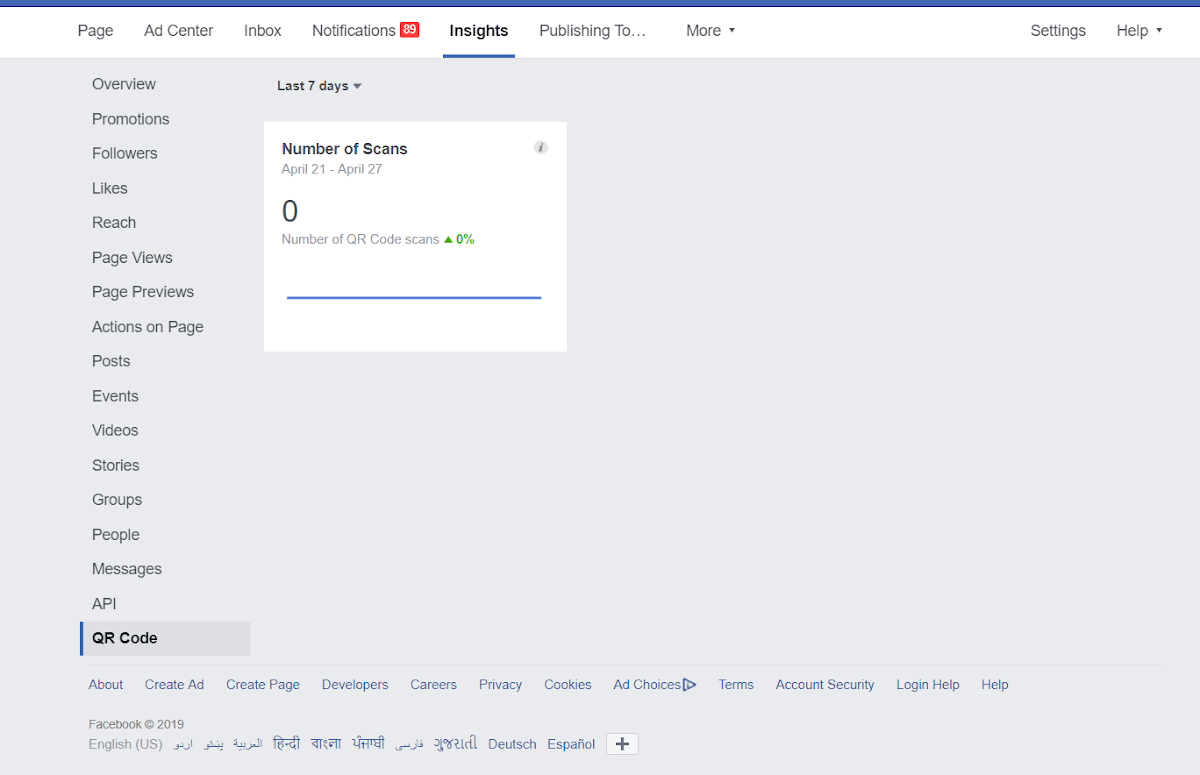This screenshot has height=775, width=1200.
Task: Select the Messages insights section
Action: (x=126, y=568)
